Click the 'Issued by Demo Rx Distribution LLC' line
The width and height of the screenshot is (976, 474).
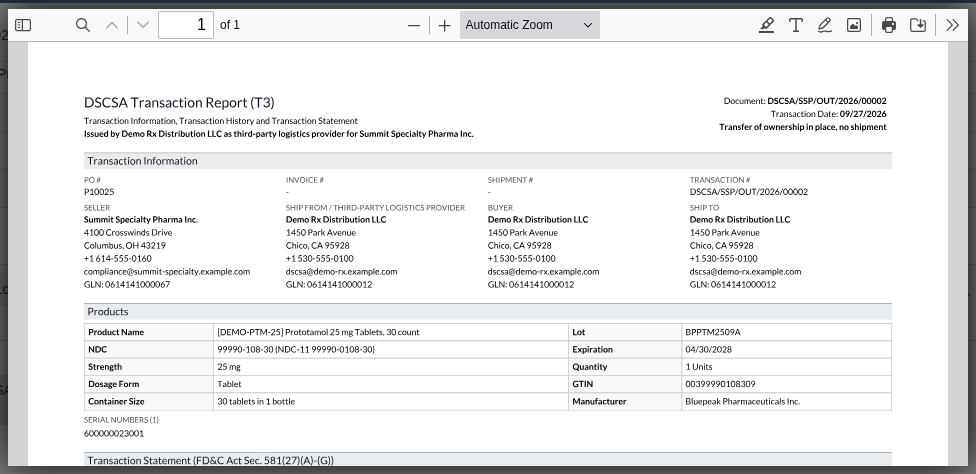coord(278,134)
